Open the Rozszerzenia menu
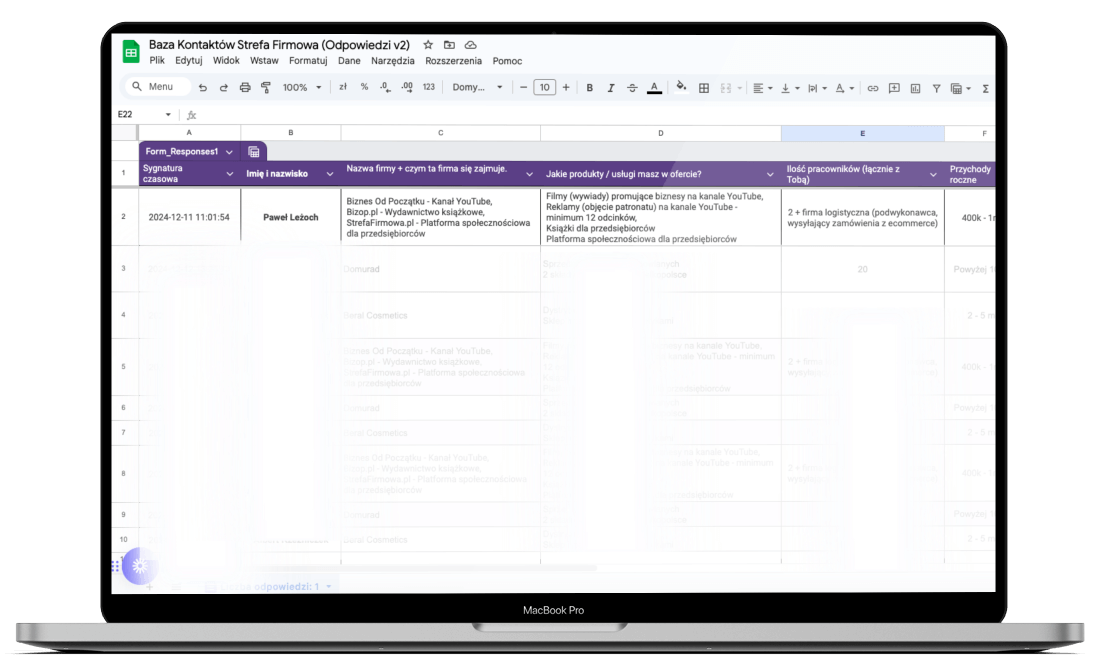1101x671 pixels. point(454,60)
